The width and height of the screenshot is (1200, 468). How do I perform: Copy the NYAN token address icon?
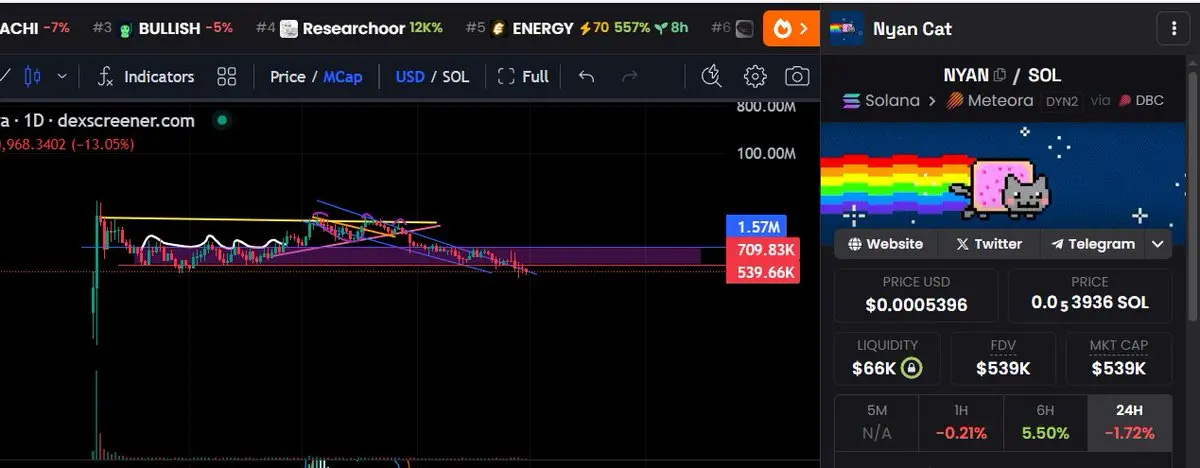(x=1000, y=75)
